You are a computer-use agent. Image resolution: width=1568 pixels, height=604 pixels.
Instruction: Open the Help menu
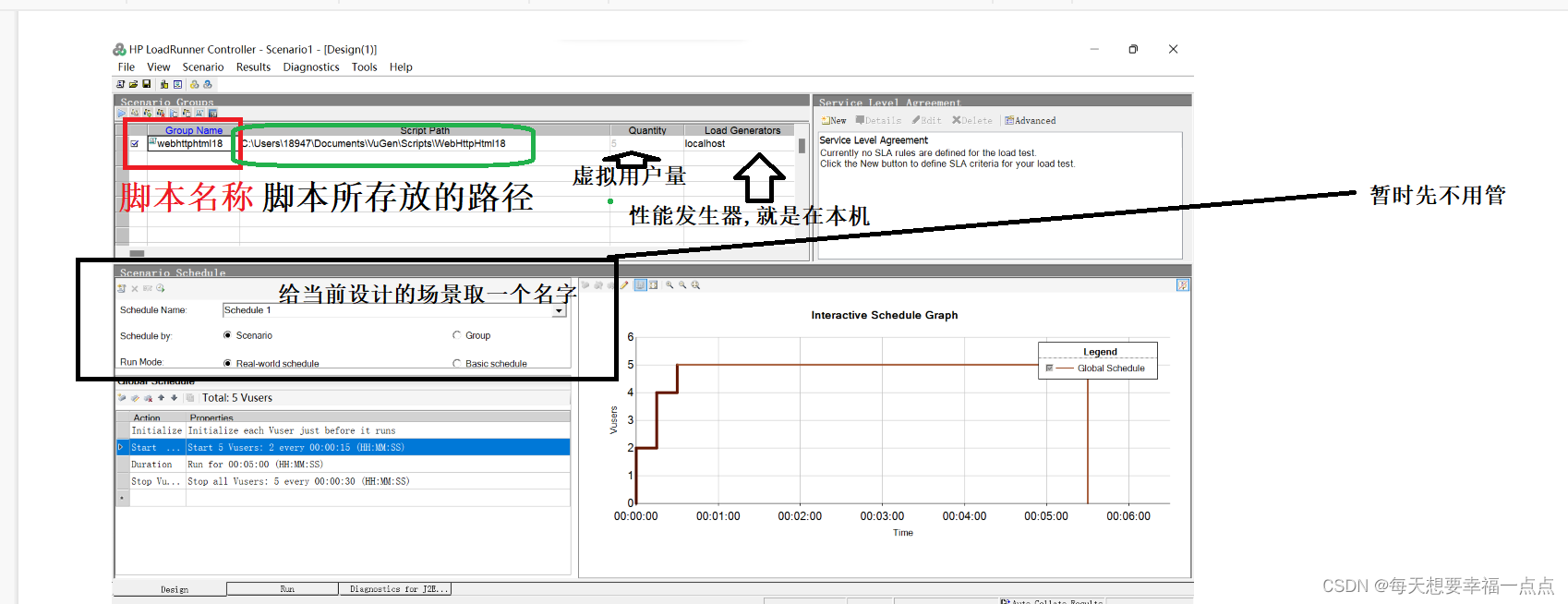point(401,67)
